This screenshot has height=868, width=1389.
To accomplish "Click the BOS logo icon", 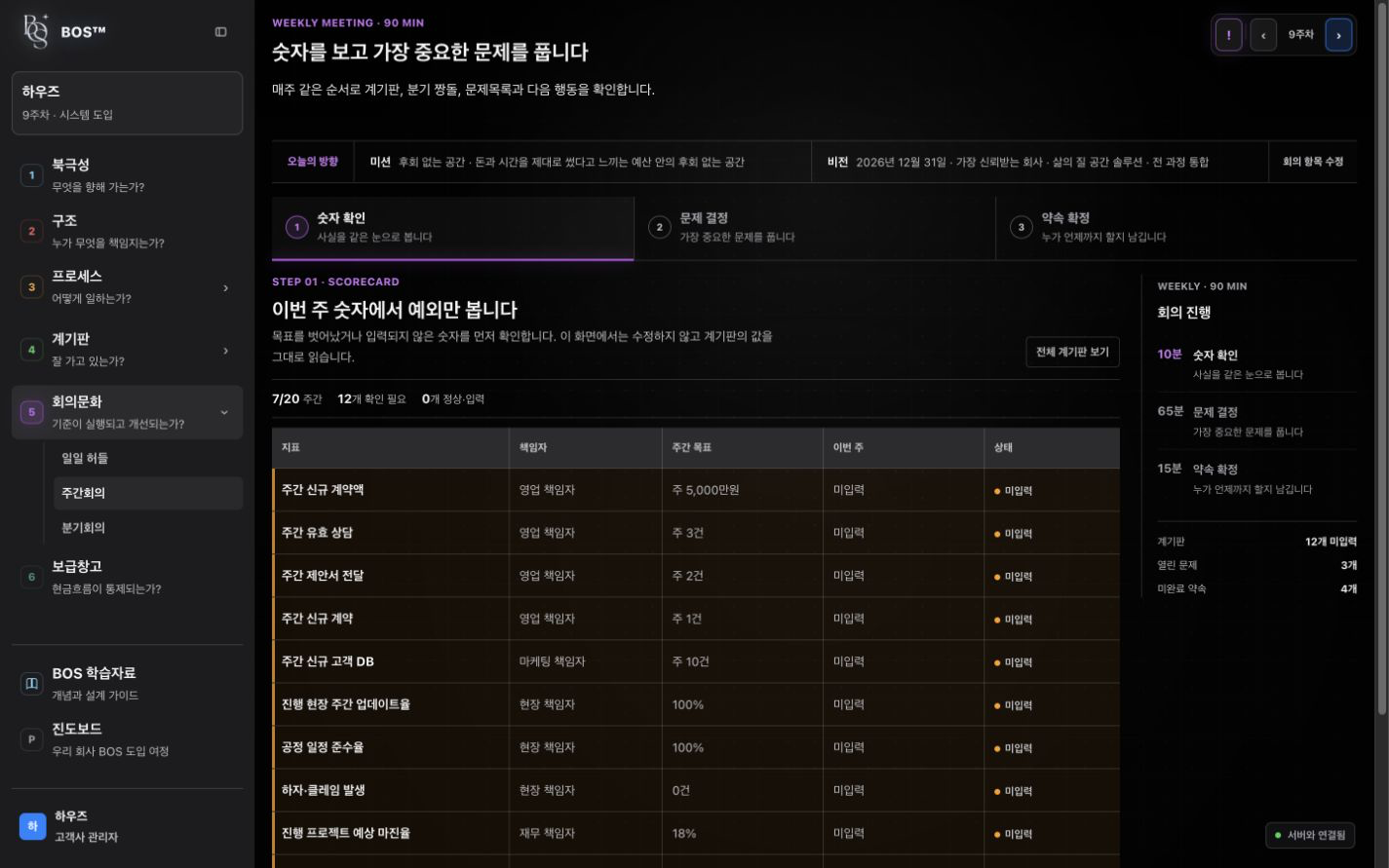I will tap(35, 31).
